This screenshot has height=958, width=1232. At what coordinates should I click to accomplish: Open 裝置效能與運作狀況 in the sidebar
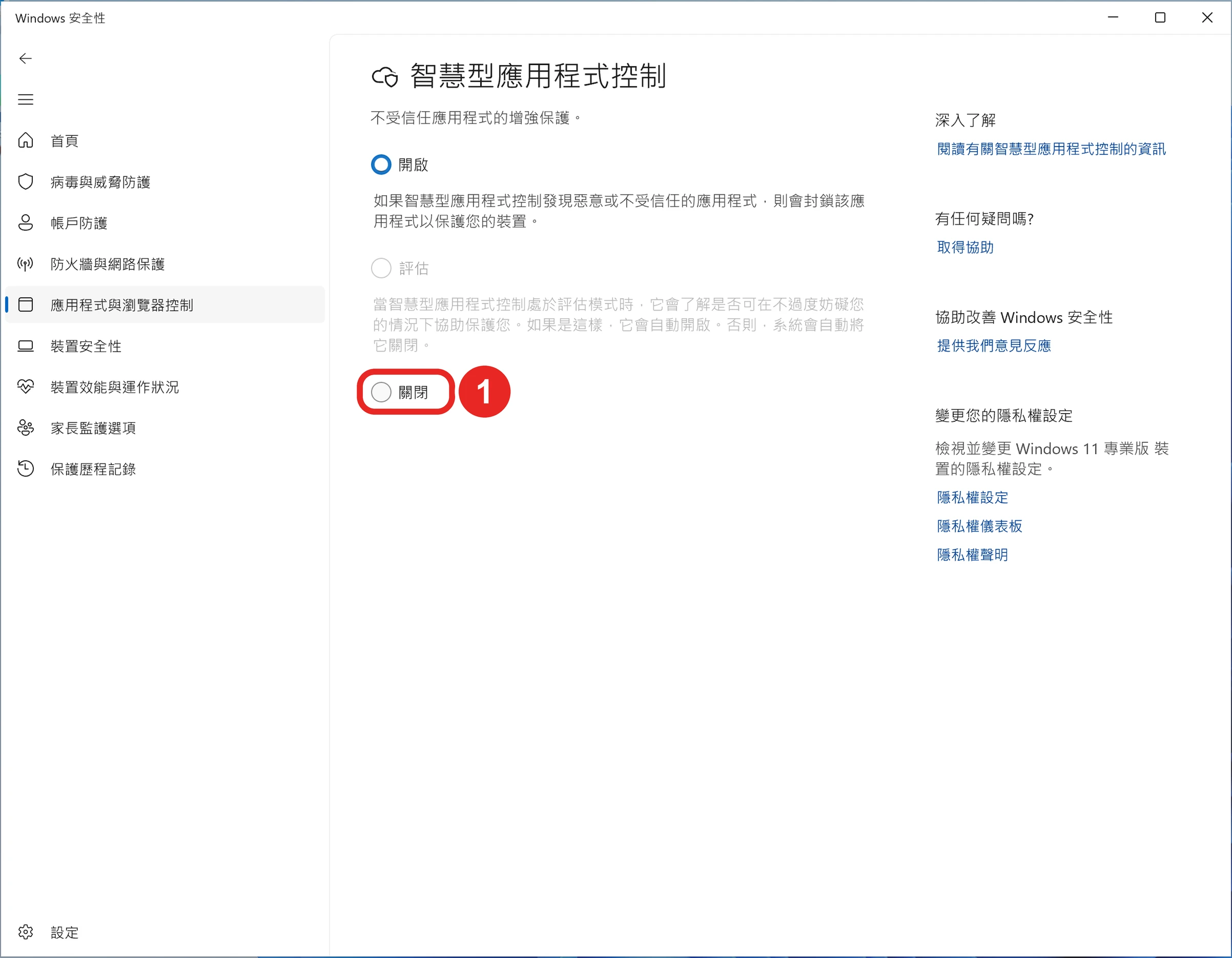tap(165, 387)
